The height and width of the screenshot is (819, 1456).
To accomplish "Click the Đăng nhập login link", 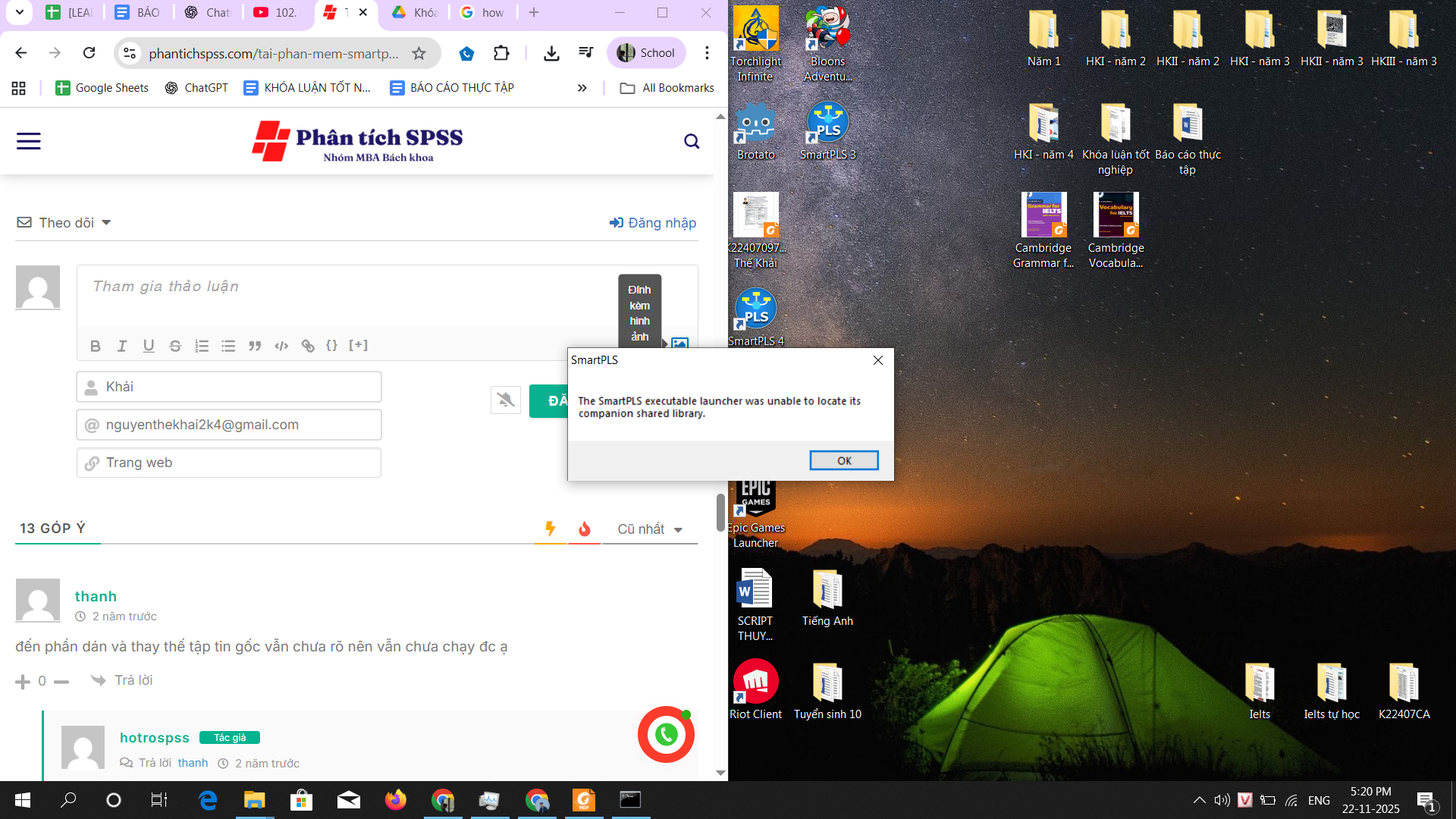I will (x=653, y=222).
